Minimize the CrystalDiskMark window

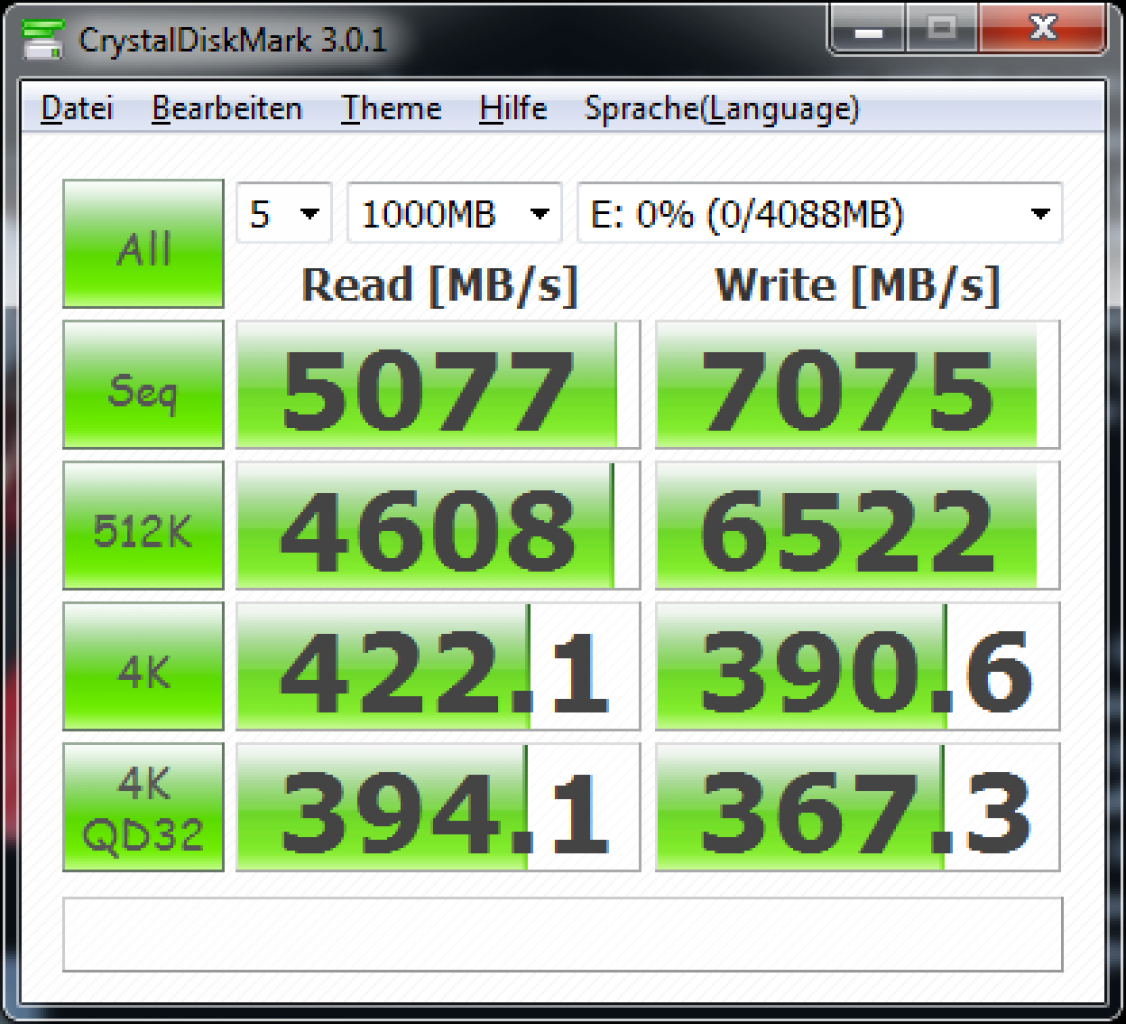pos(867,29)
